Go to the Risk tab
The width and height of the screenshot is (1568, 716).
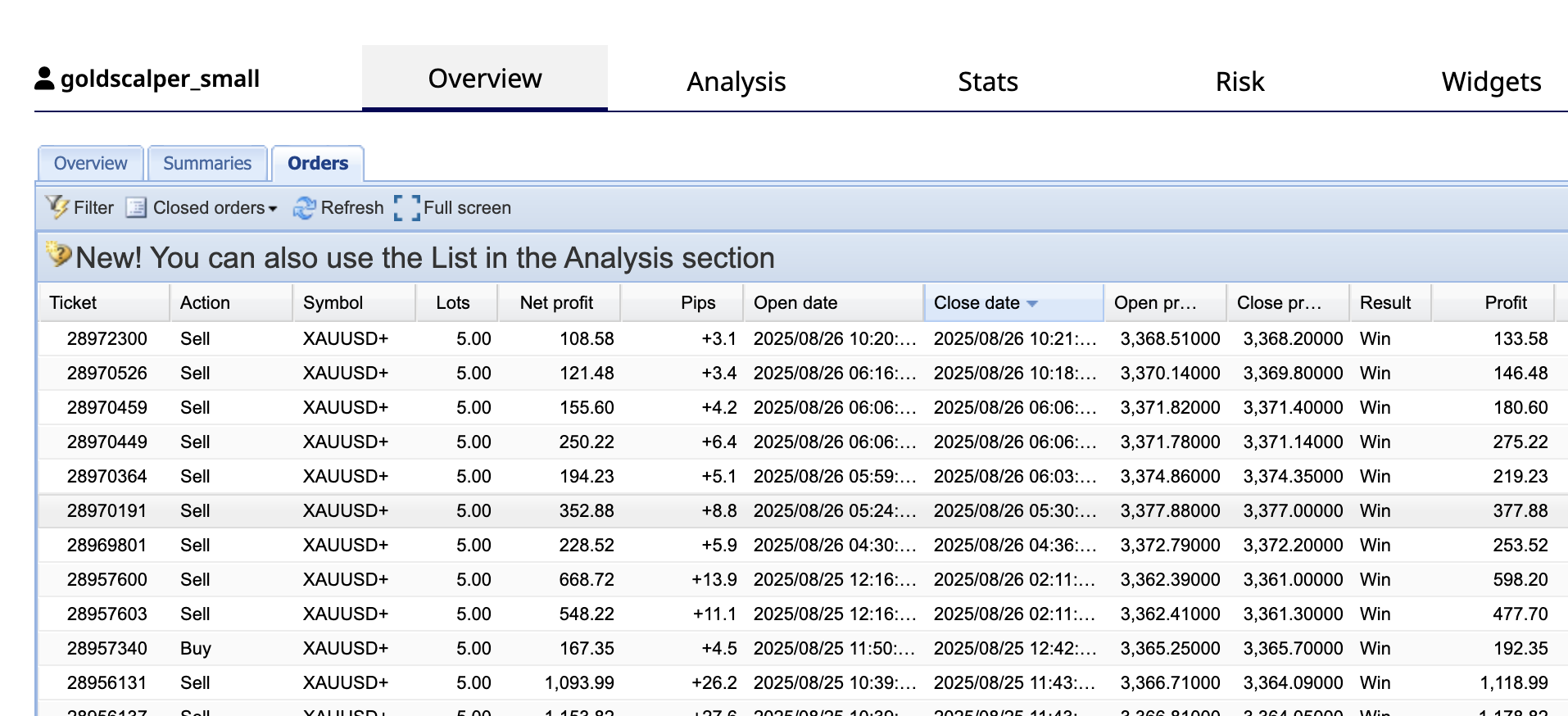click(1239, 82)
